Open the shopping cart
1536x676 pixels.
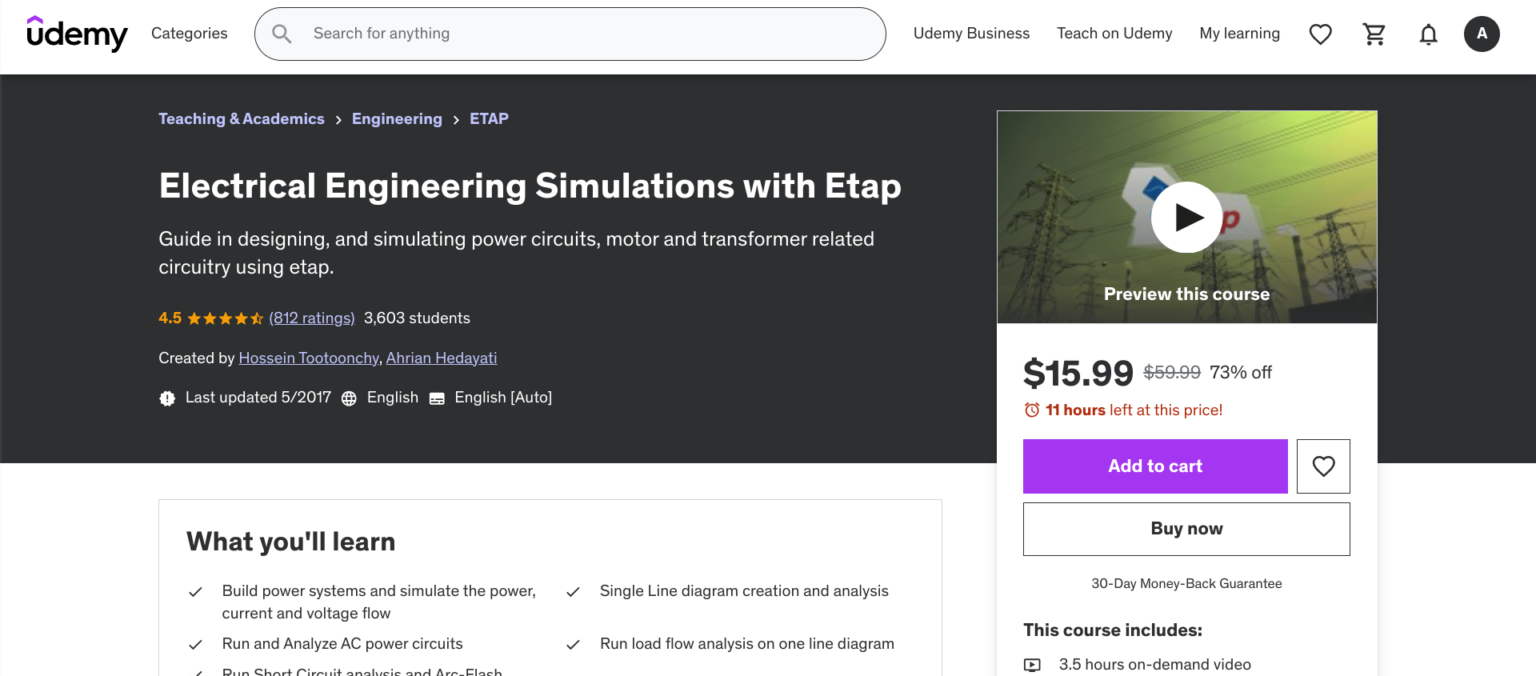pyautogui.click(x=1374, y=33)
